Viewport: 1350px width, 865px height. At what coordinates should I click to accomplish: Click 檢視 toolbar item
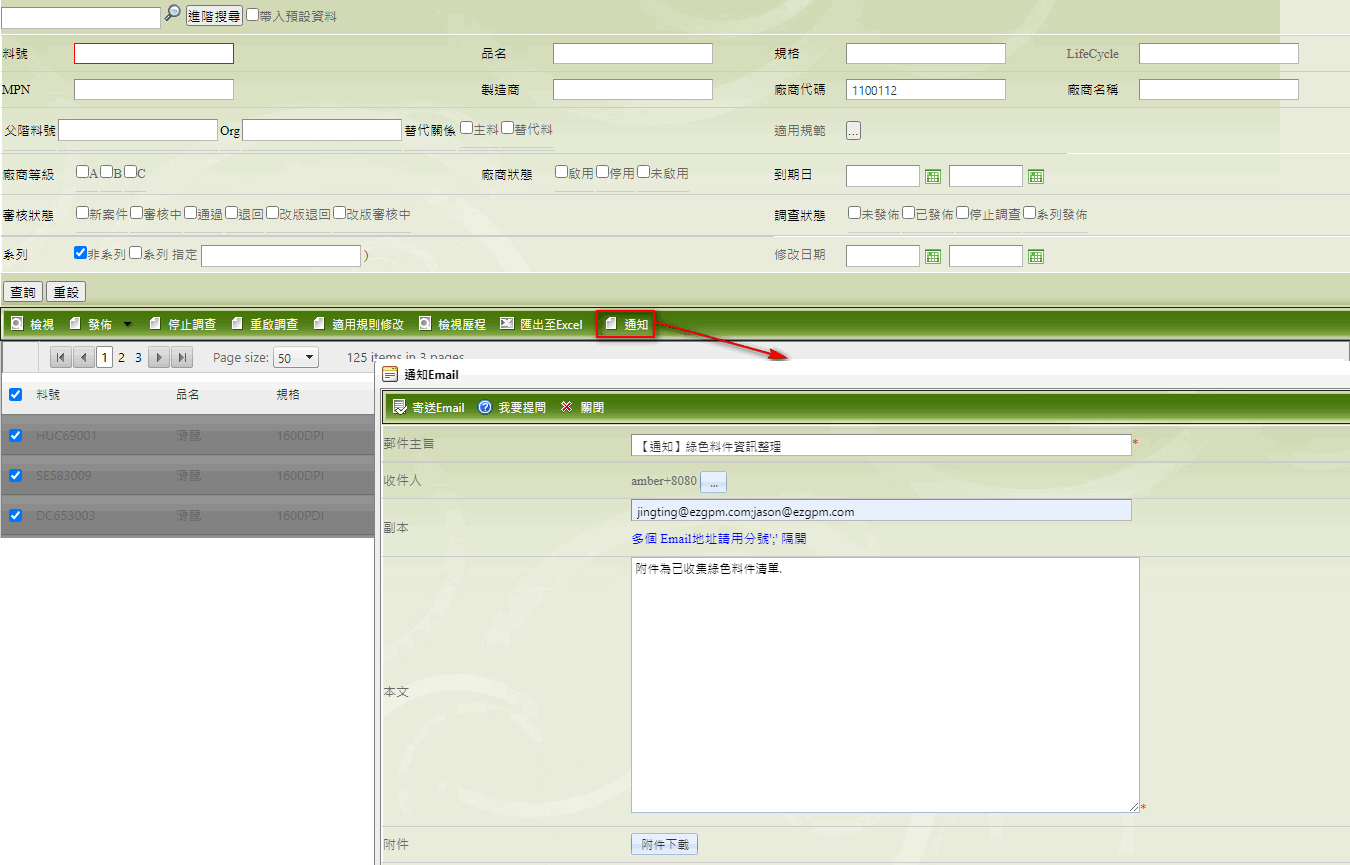click(32, 324)
